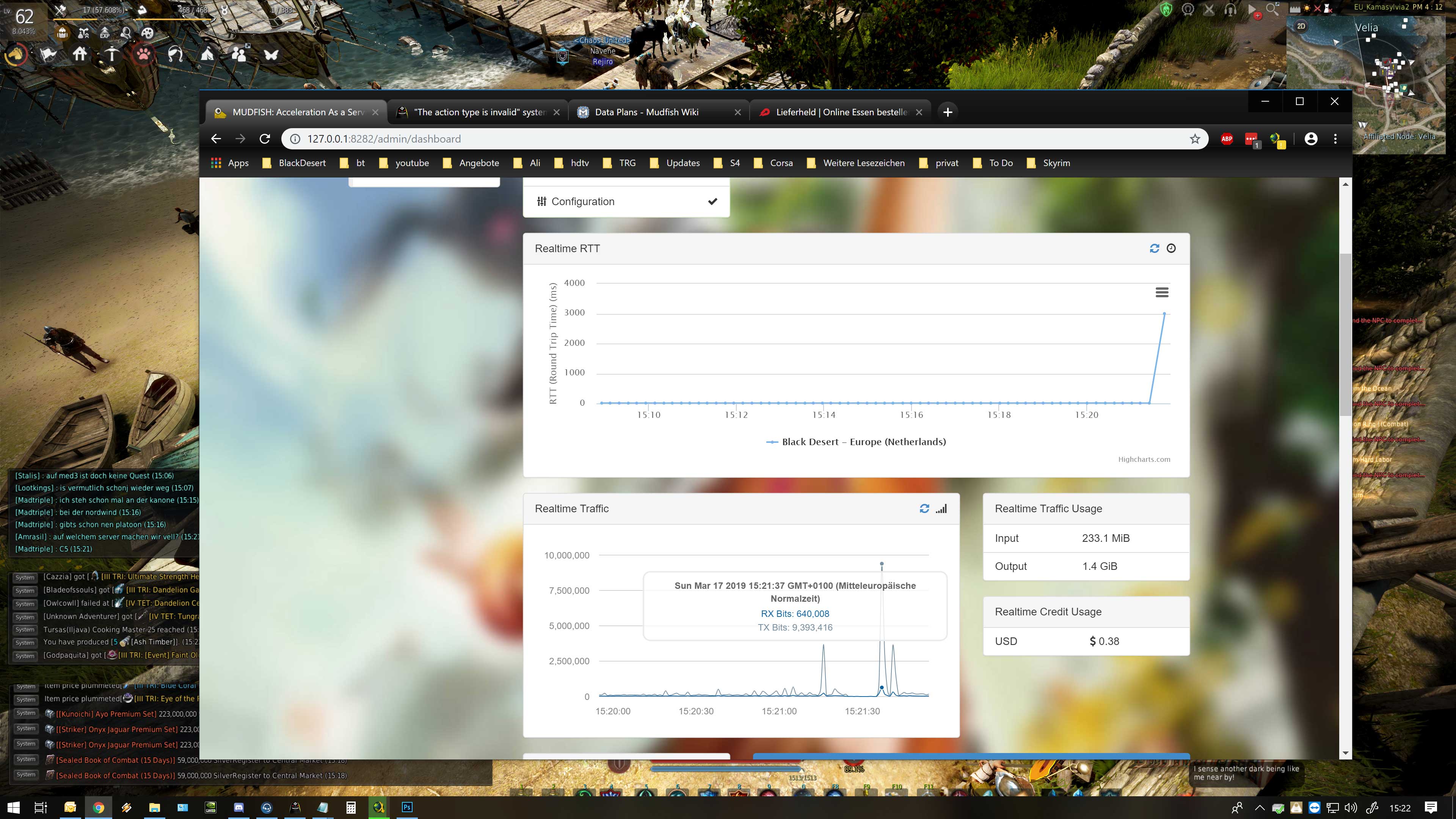Refresh the Realtime Traffic panel

pos(924,509)
